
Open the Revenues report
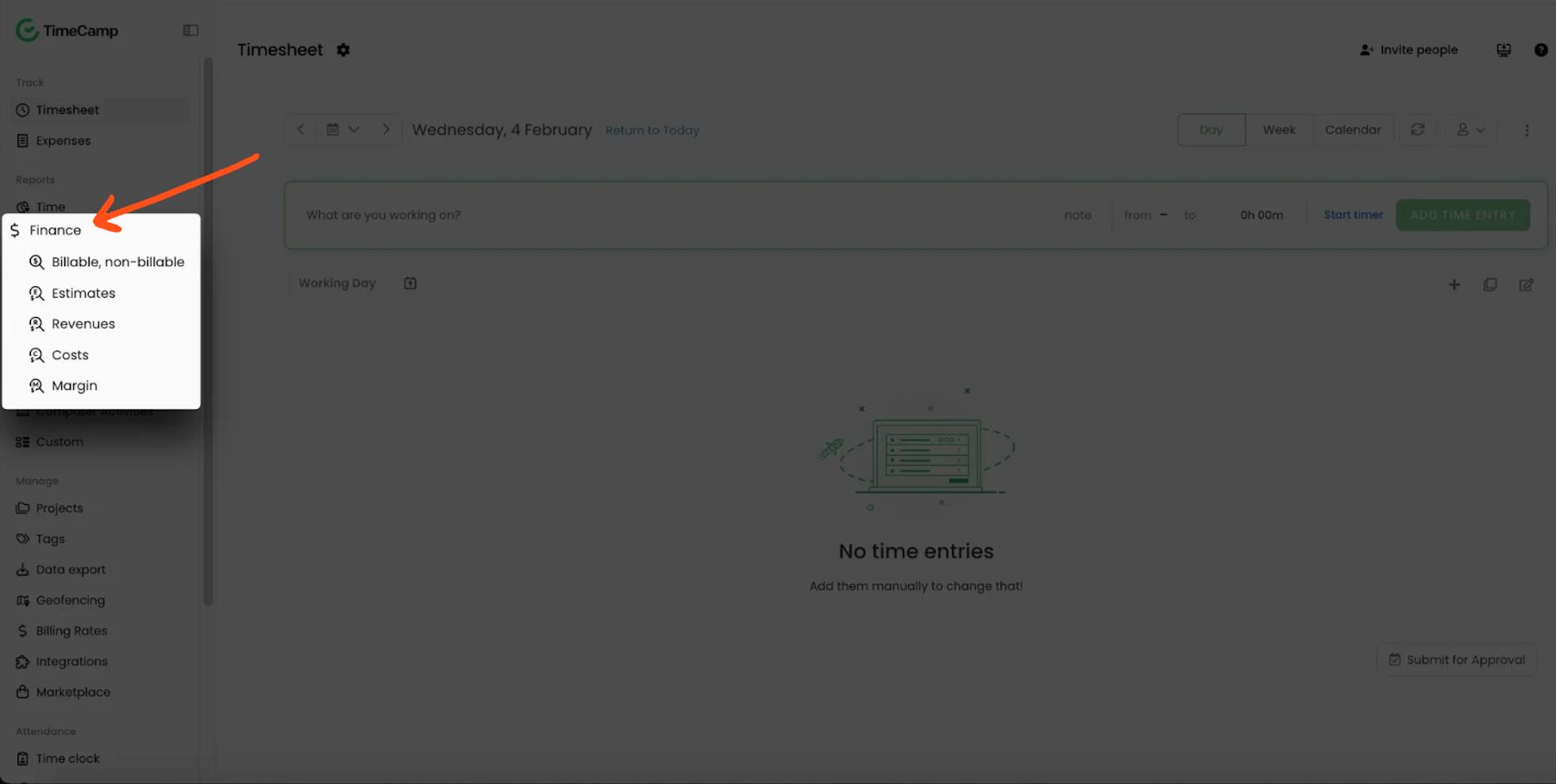[72, 324]
